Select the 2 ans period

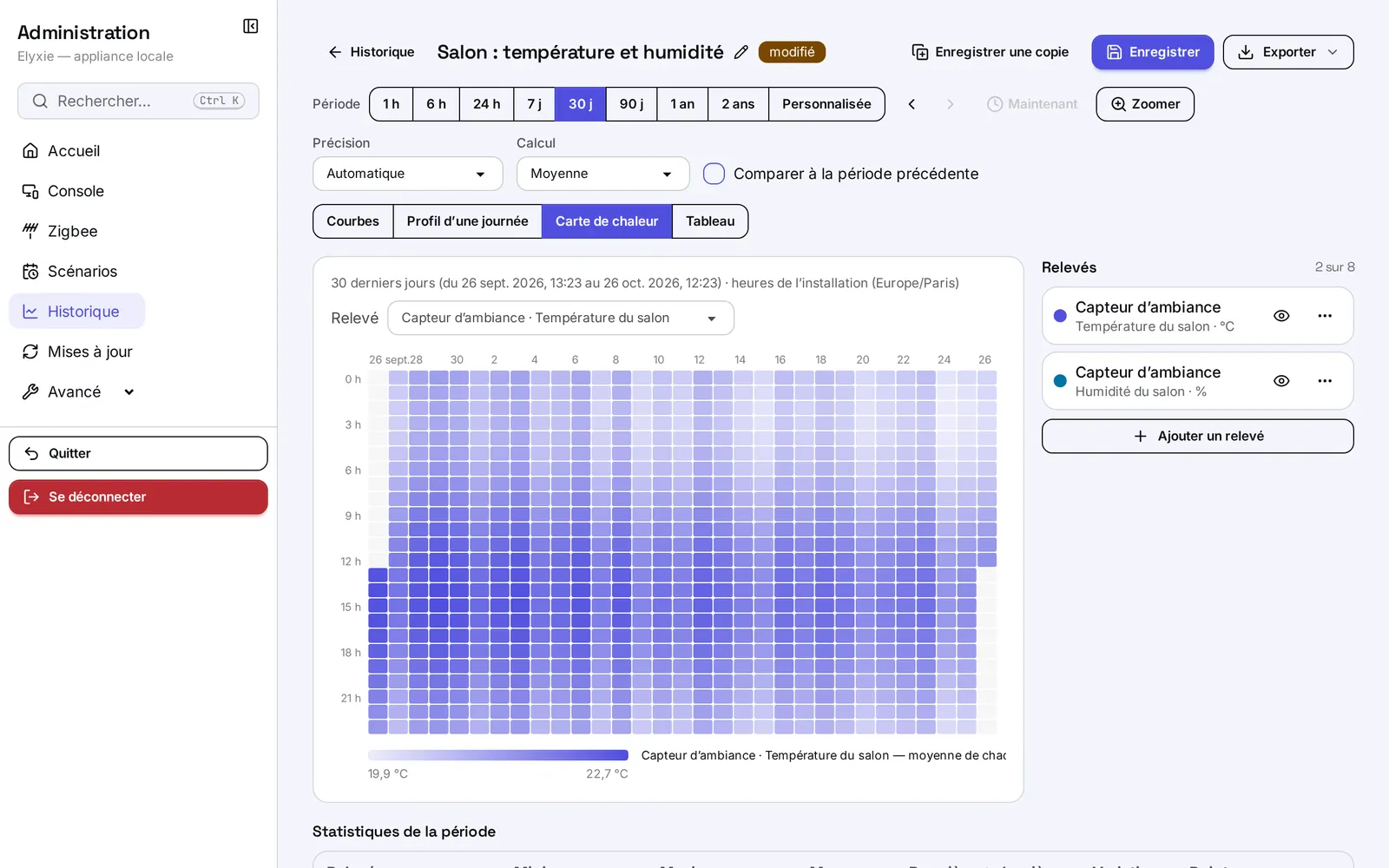pyautogui.click(x=738, y=104)
